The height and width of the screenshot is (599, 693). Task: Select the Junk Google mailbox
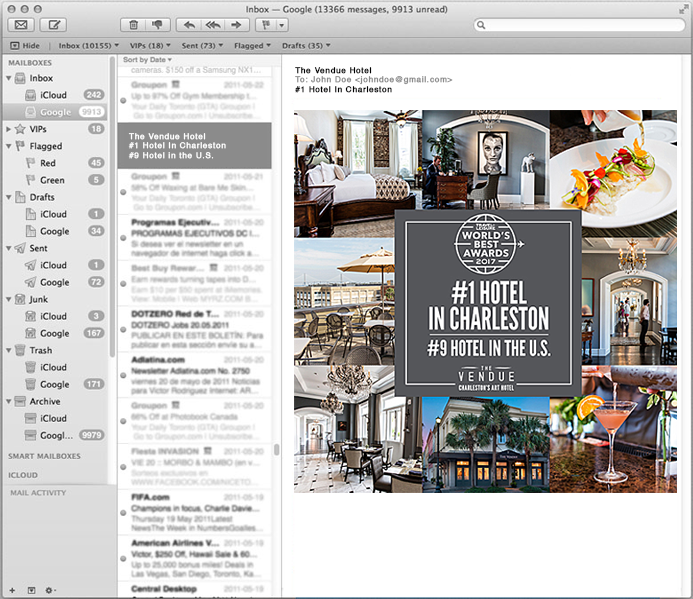(54, 333)
